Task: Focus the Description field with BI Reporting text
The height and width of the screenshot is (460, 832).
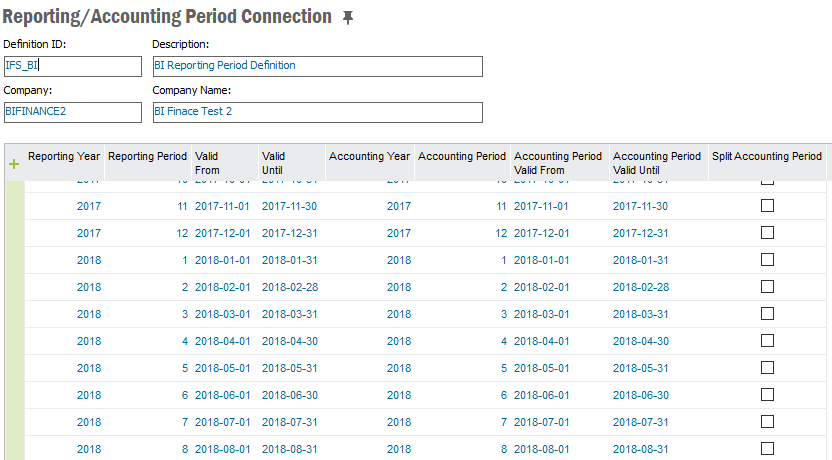Action: (x=317, y=66)
